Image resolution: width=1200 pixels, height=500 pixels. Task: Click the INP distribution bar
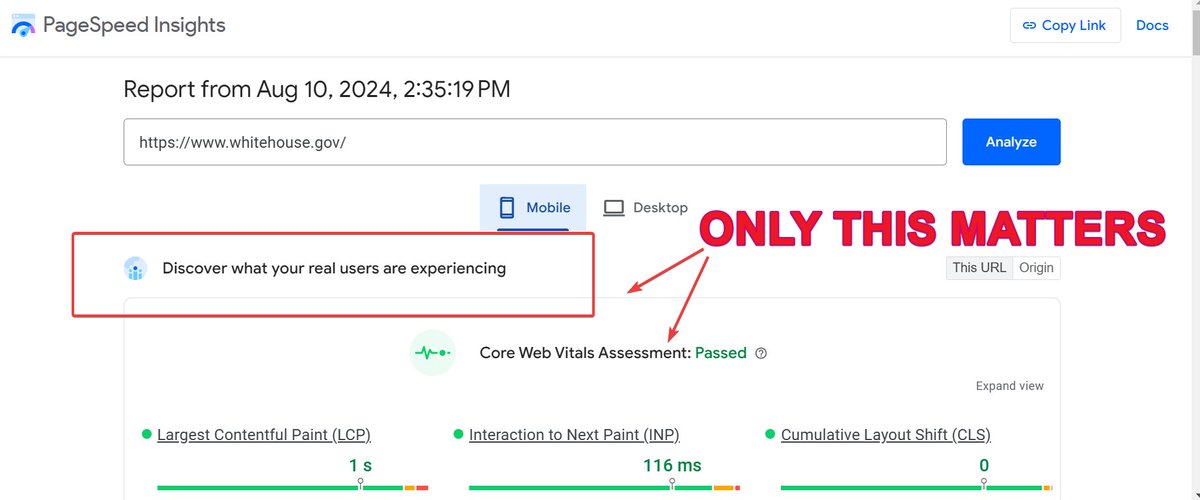[604, 488]
